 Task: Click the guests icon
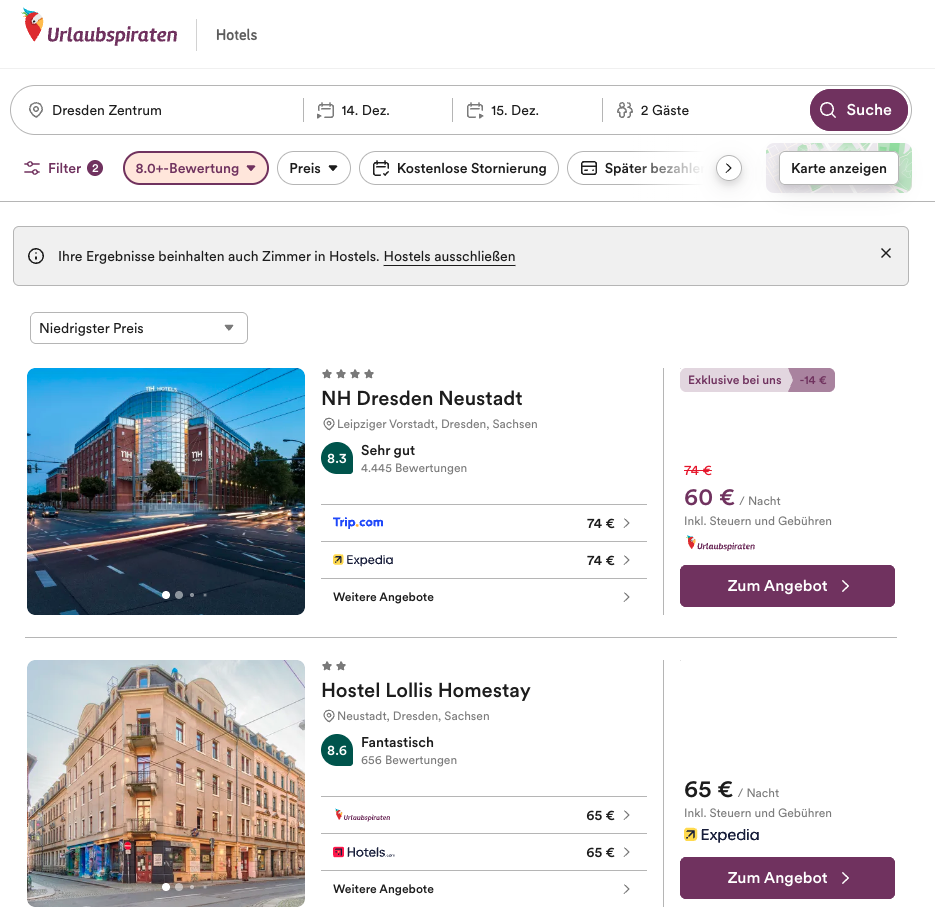pyautogui.click(x=625, y=110)
